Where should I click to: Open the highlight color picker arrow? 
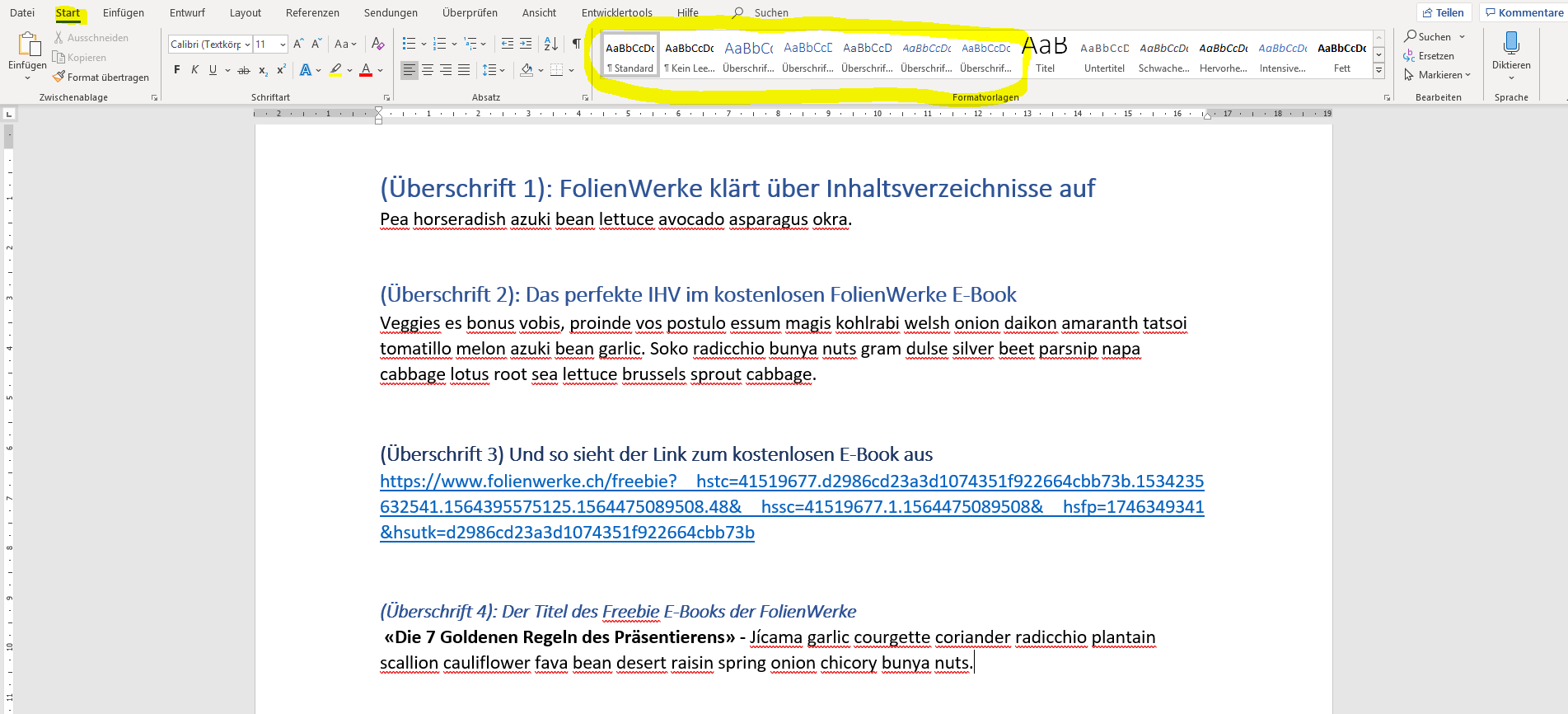[x=349, y=71]
